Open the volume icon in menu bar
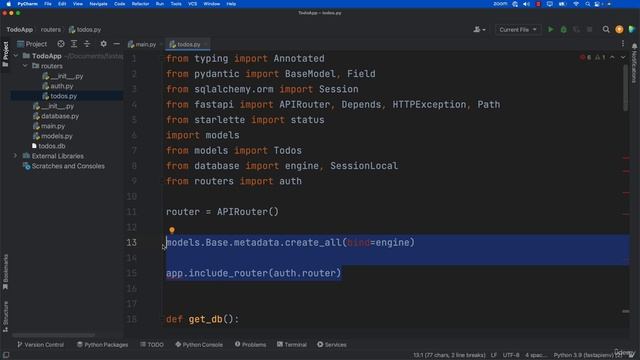Image resolution: width=640 pixels, height=360 pixels. coord(527,4)
